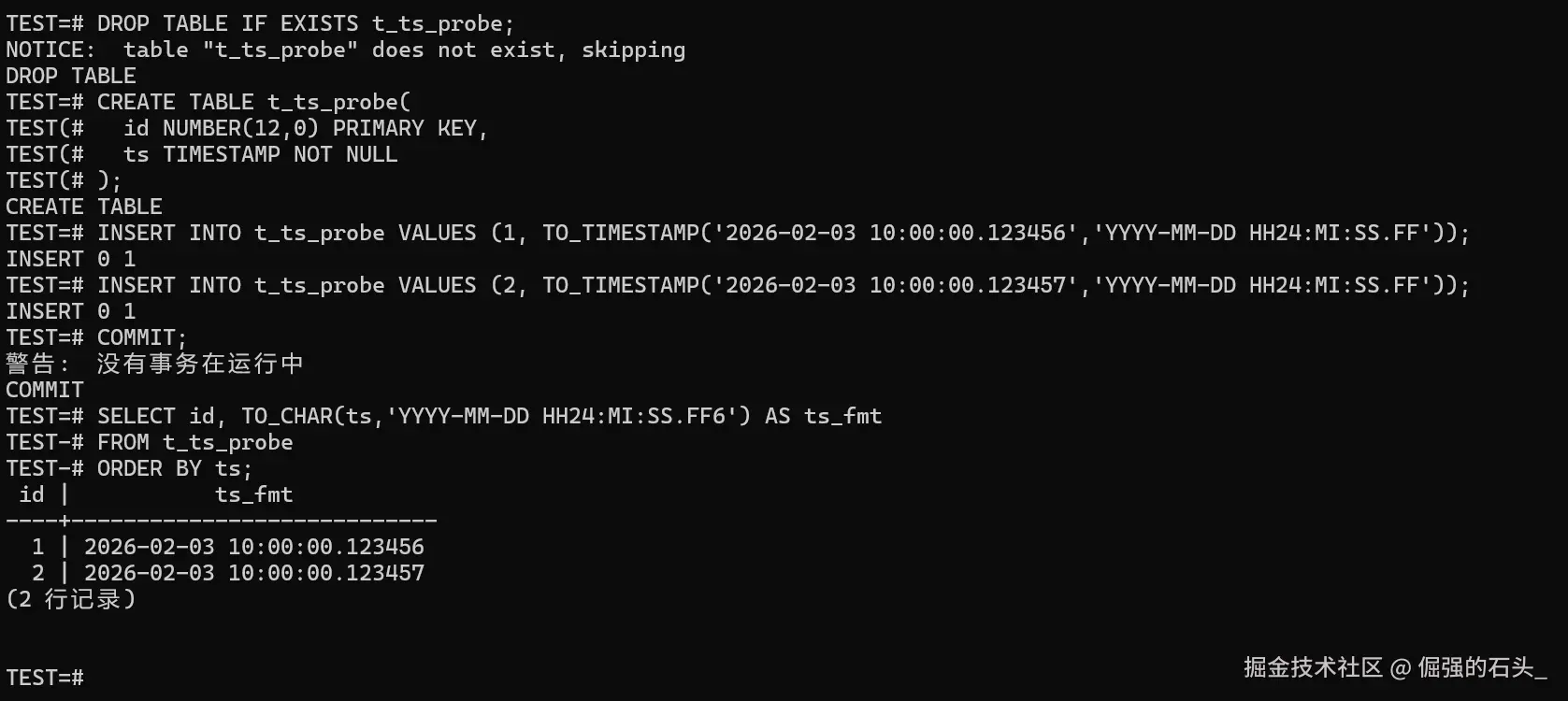Click the id column header

[x=32, y=494]
